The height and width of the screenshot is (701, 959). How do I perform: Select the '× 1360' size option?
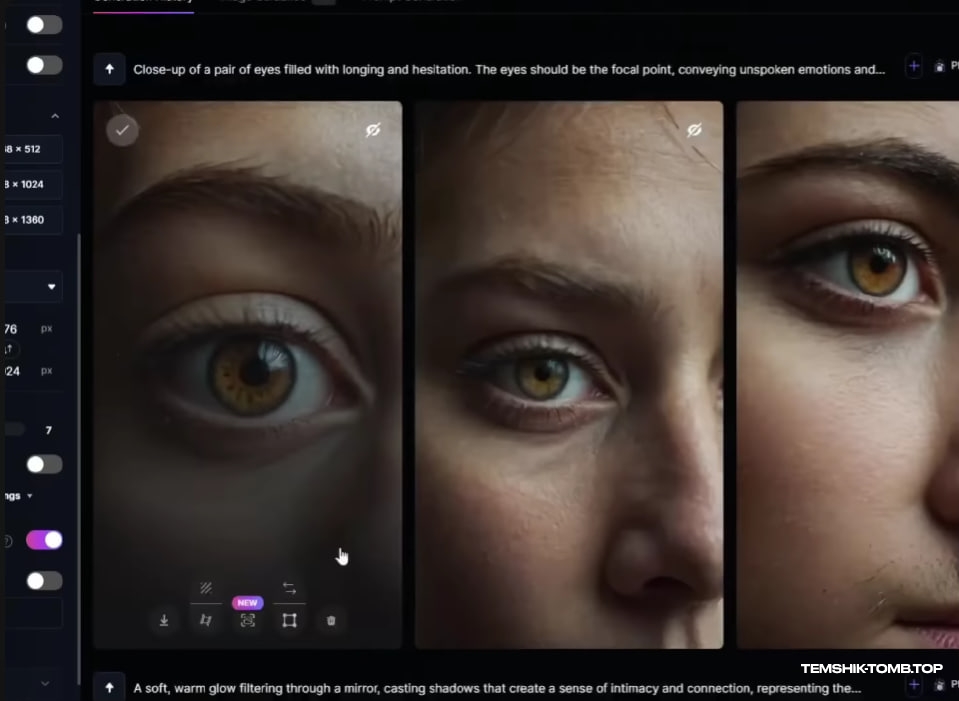[32, 220]
